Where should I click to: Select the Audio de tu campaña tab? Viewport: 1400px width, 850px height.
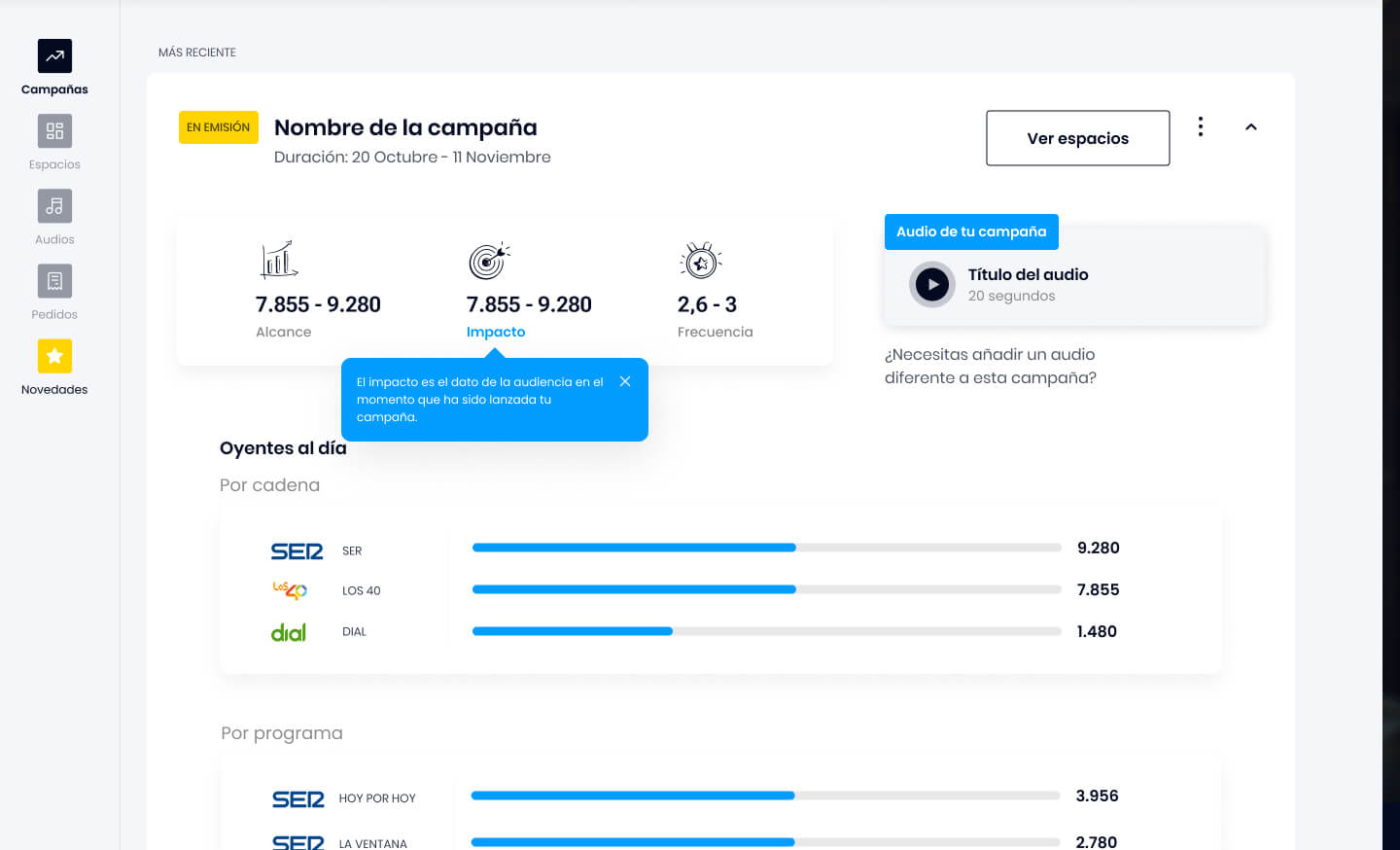click(x=971, y=231)
